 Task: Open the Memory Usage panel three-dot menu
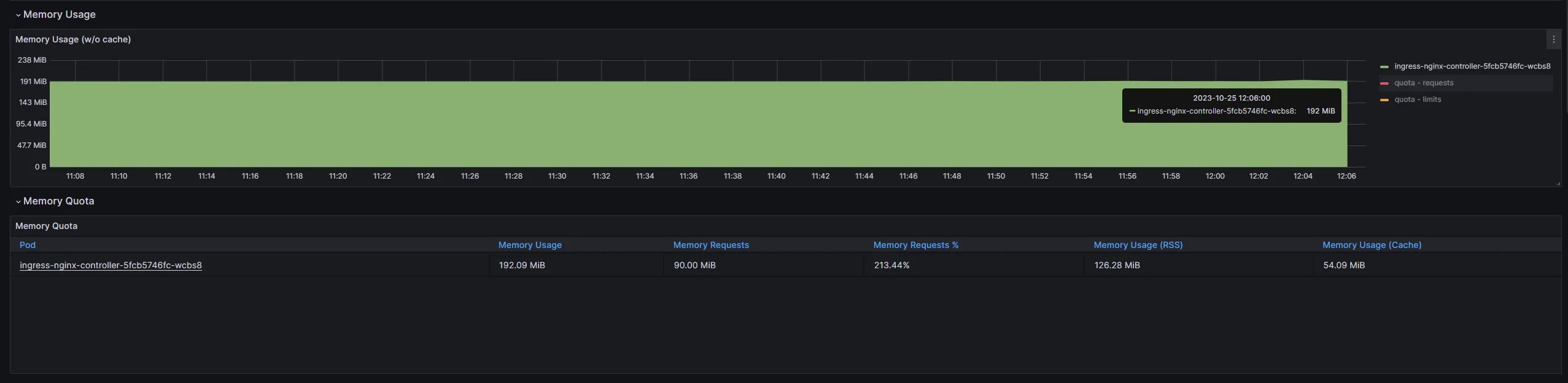click(1553, 39)
